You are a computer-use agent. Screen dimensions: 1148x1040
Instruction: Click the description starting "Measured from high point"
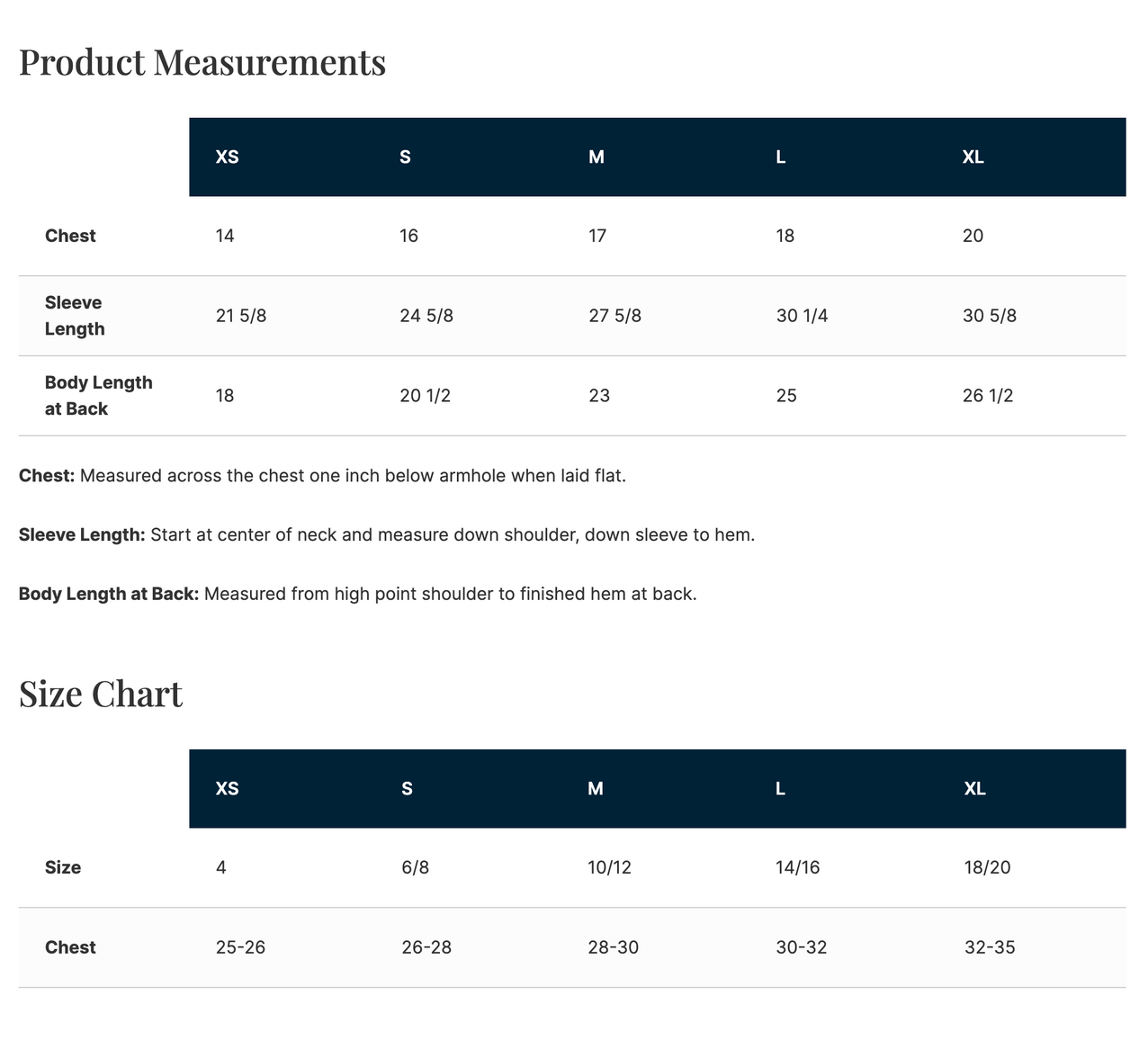click(x=450, y=595)
